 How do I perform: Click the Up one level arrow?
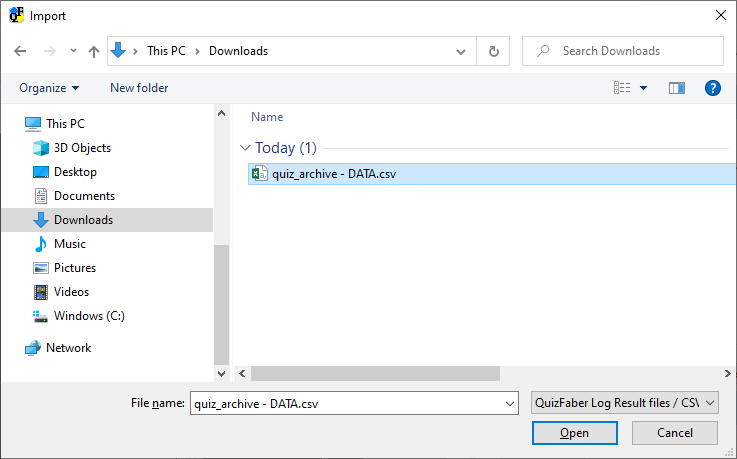pos(94,51)
